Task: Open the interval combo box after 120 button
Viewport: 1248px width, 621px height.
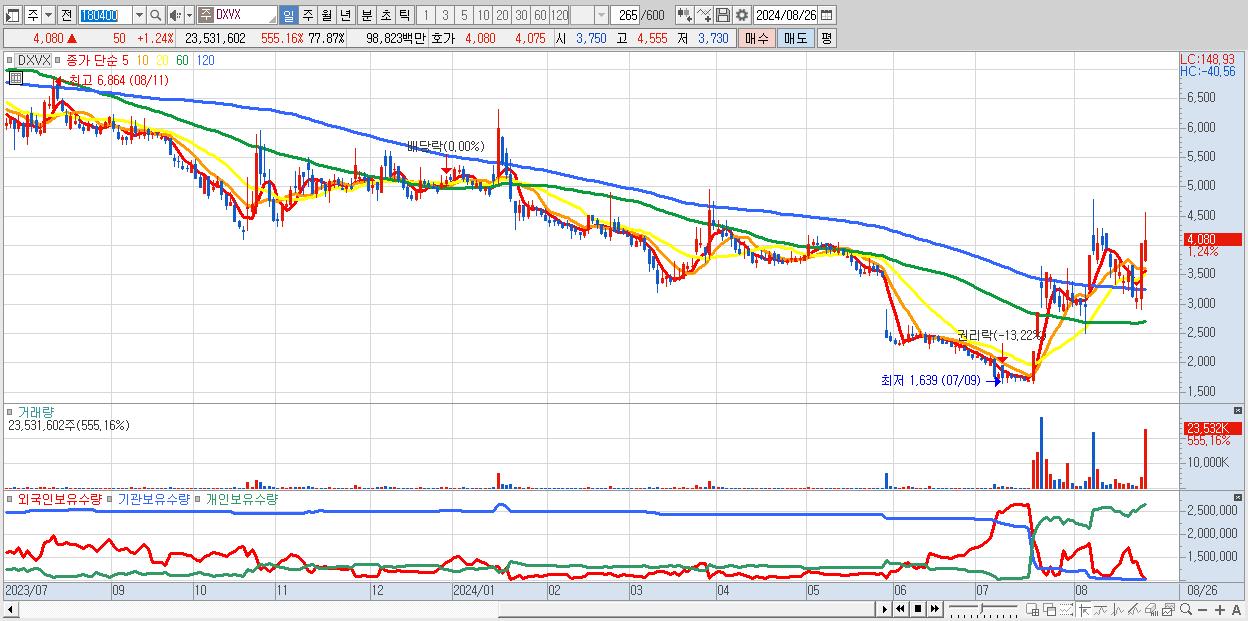Action: coord(589,15)
